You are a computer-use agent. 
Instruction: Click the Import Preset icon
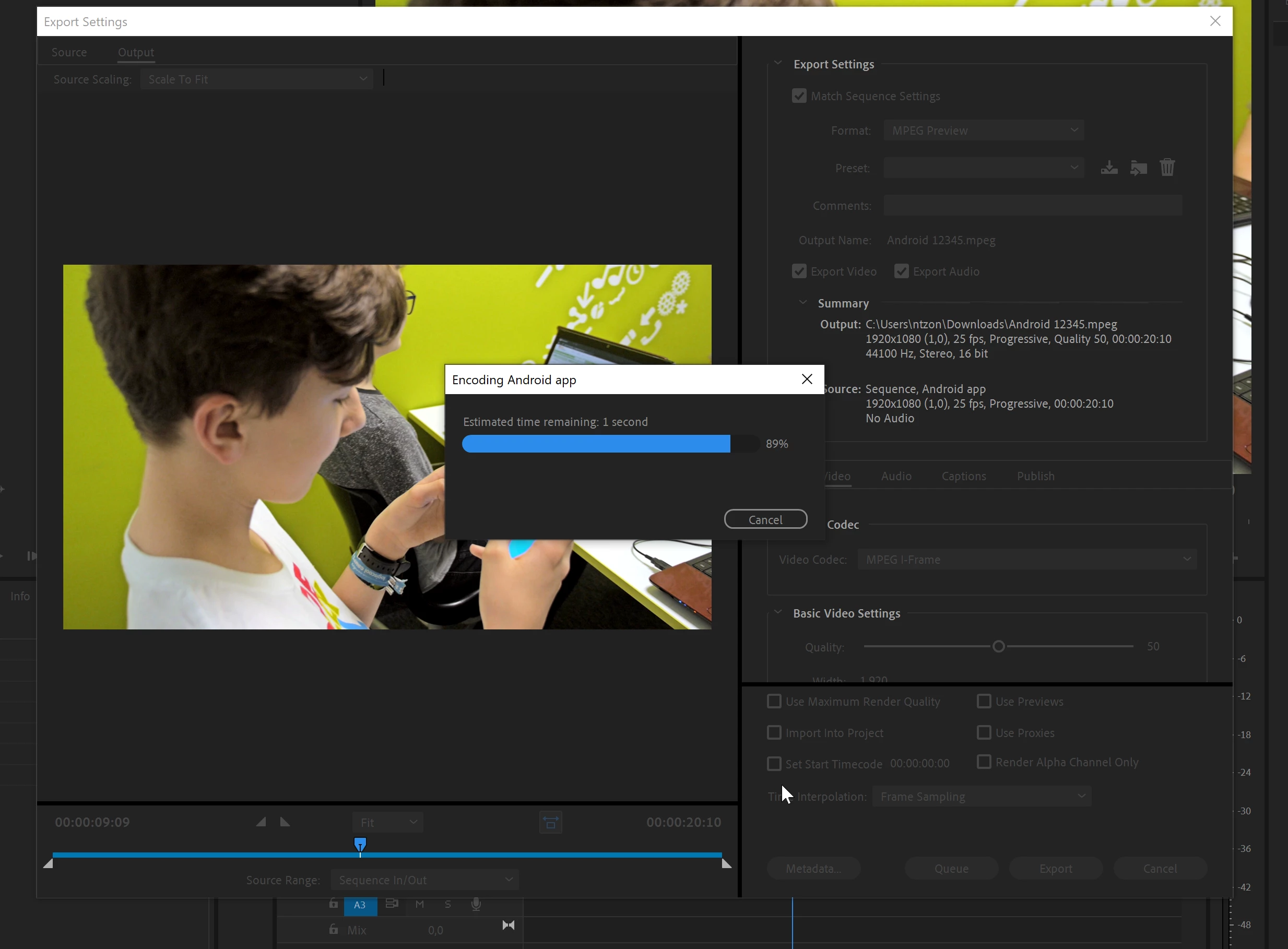pos(1138,168)
